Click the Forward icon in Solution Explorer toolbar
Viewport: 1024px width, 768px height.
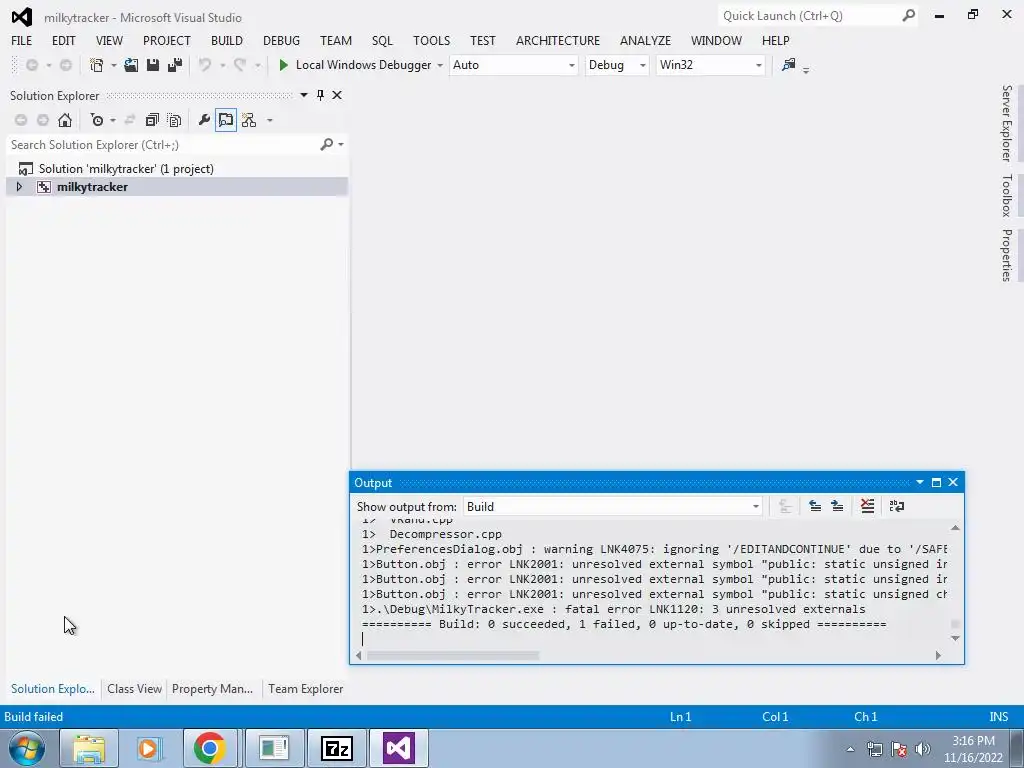43,120
